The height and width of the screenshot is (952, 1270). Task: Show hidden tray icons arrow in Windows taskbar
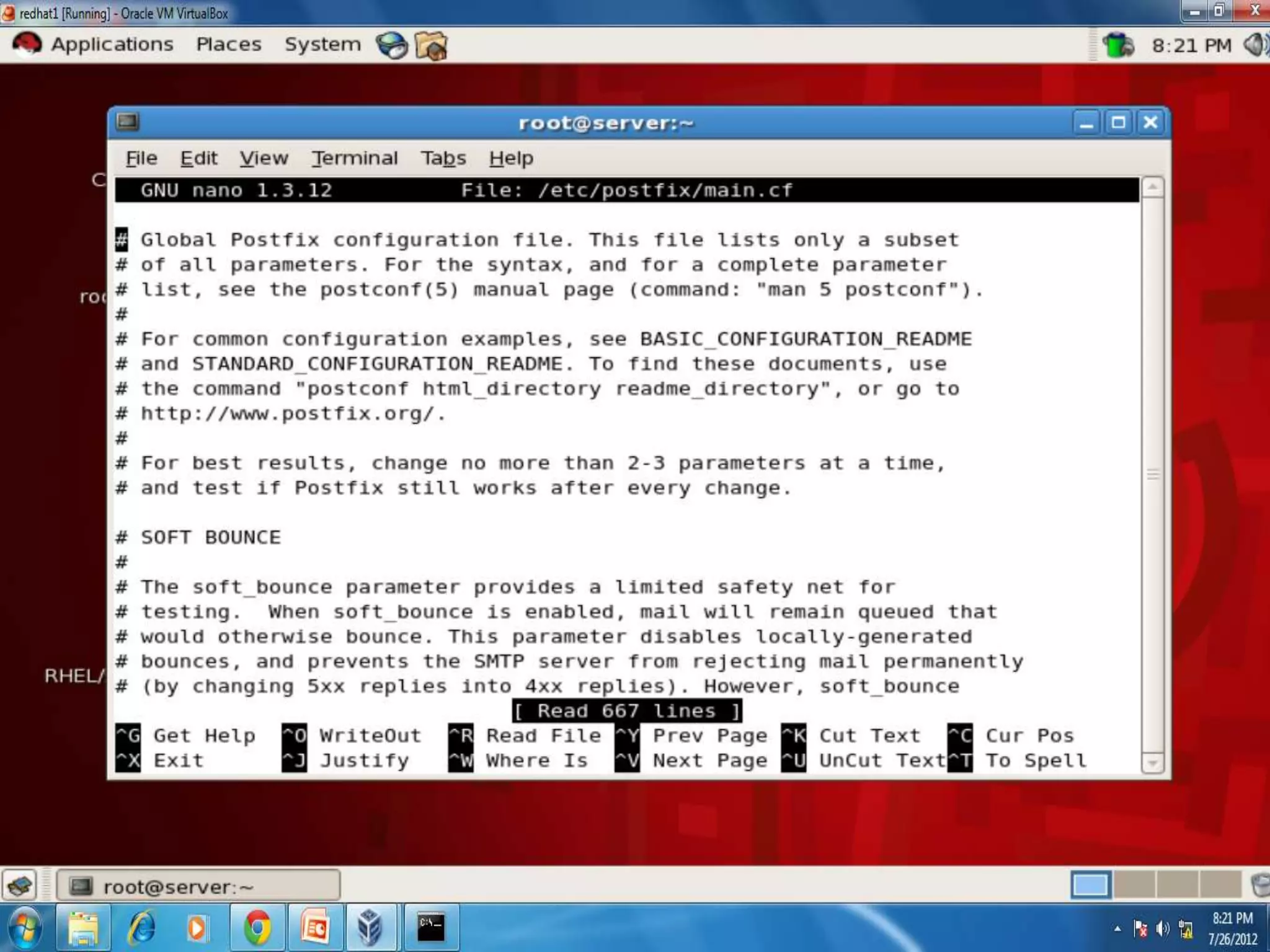pos(1117,928)
